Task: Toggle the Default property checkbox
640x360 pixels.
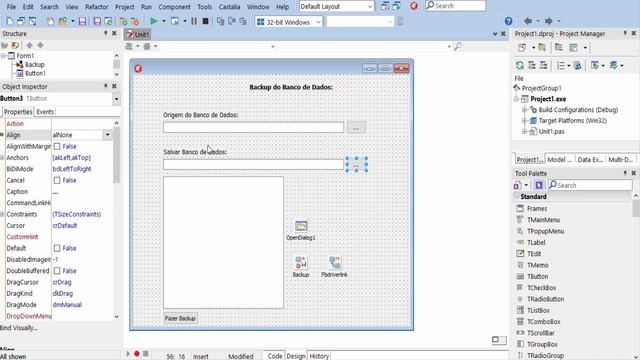Action: (57, 248)
